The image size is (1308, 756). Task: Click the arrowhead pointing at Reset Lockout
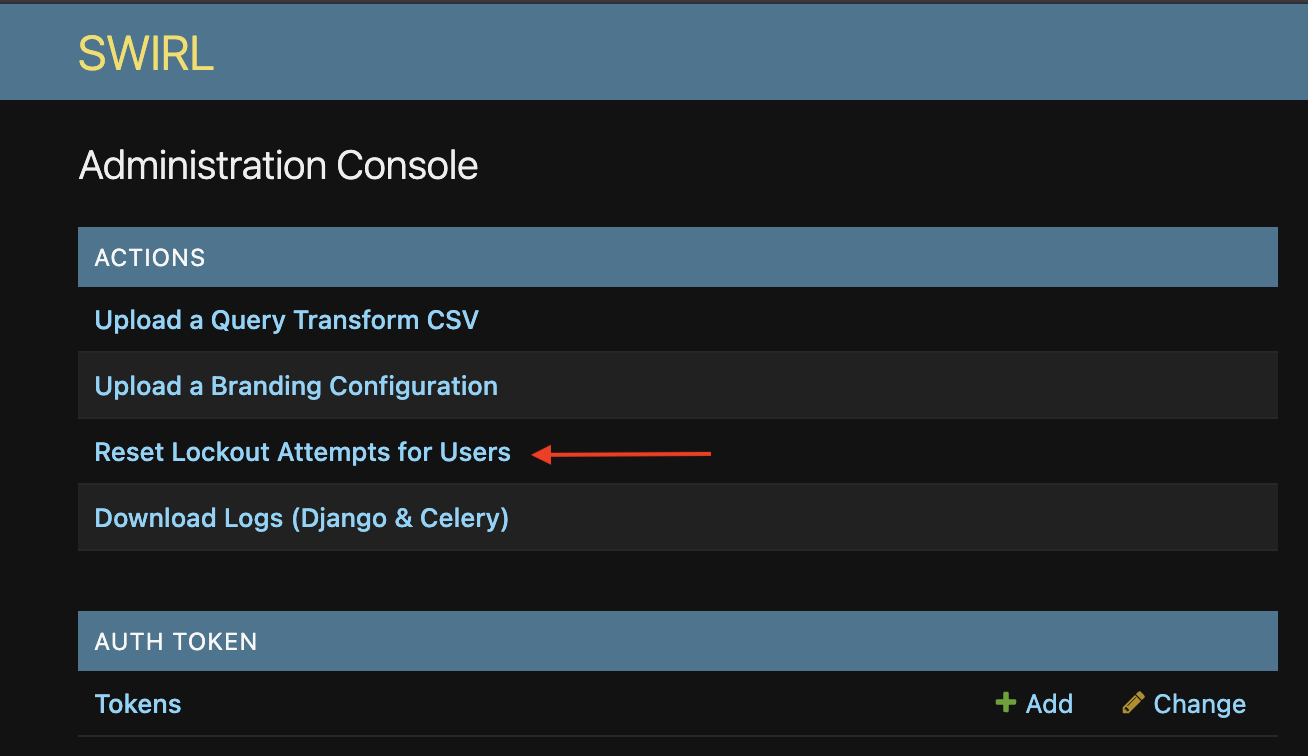pyautogui.click(x=541, y=455)
